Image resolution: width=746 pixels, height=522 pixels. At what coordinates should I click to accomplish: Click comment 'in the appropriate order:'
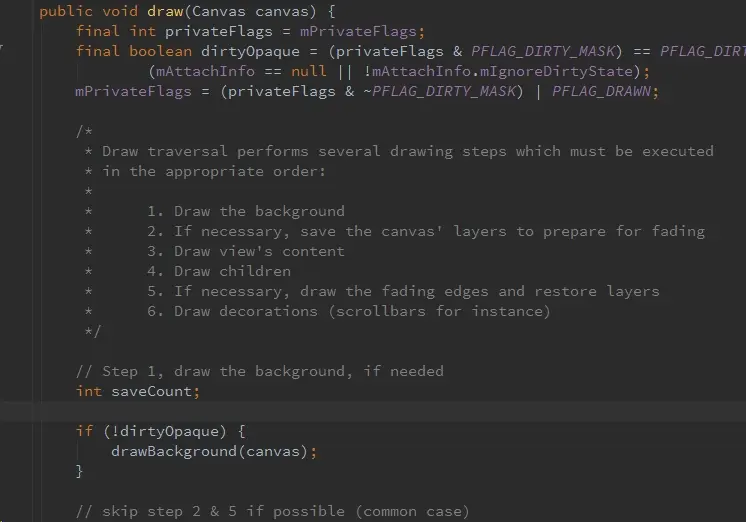pos(214,171)
